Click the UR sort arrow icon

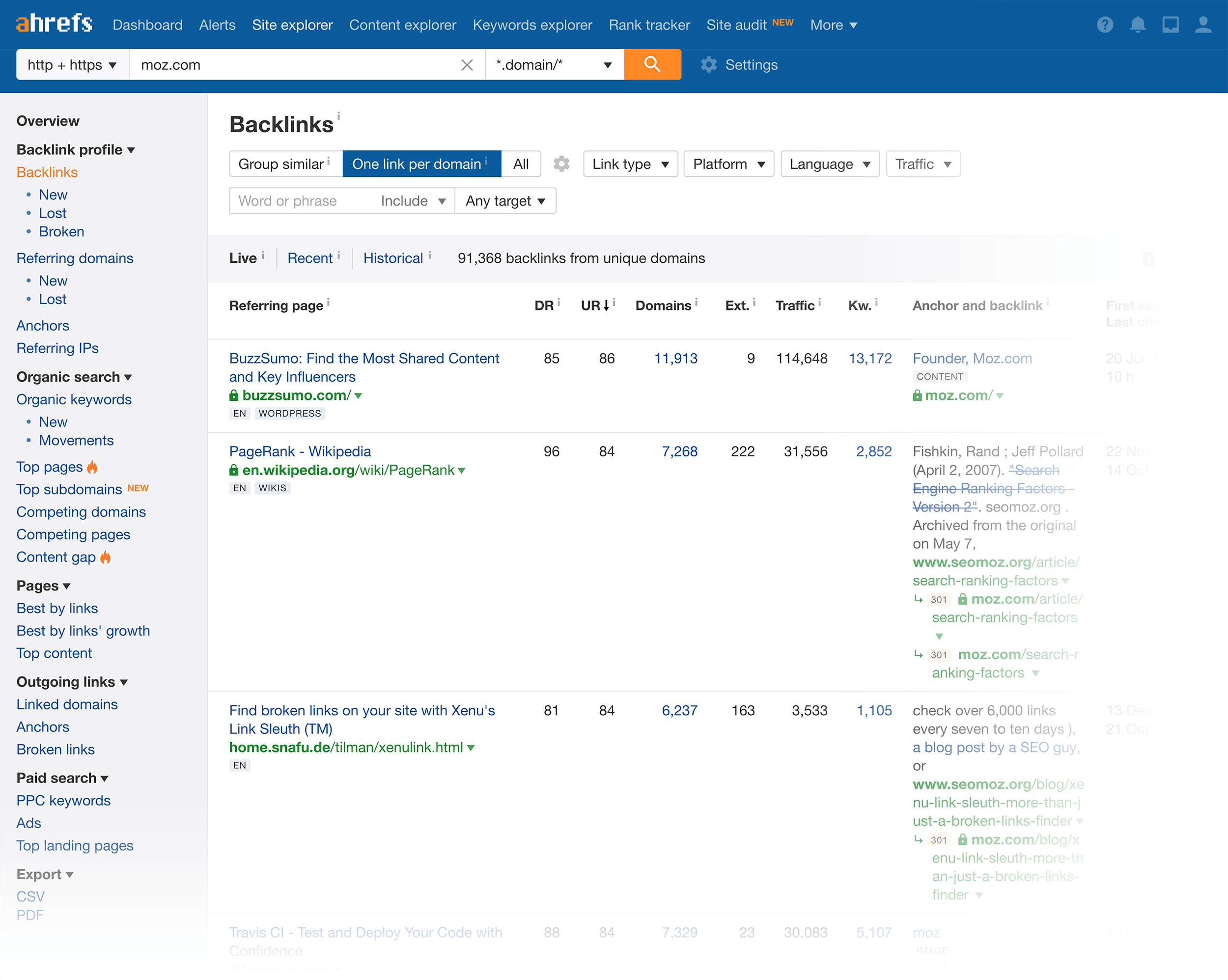pyautogui.click(x=607, y=306)
